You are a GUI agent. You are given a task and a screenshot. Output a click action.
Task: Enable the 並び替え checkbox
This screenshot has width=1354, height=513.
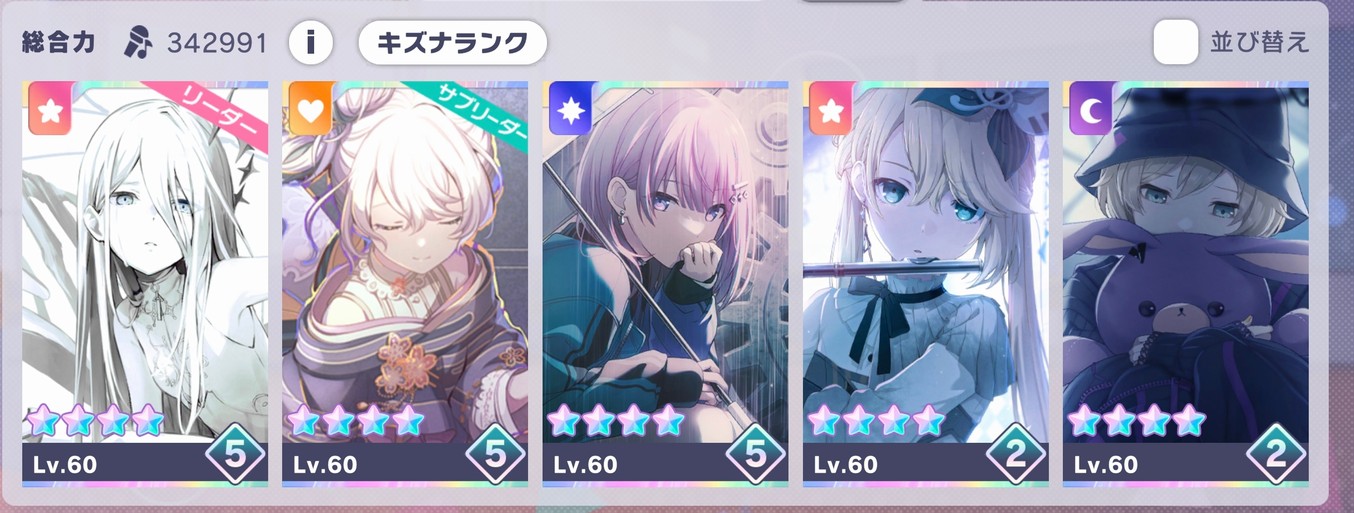point(1175,42)
